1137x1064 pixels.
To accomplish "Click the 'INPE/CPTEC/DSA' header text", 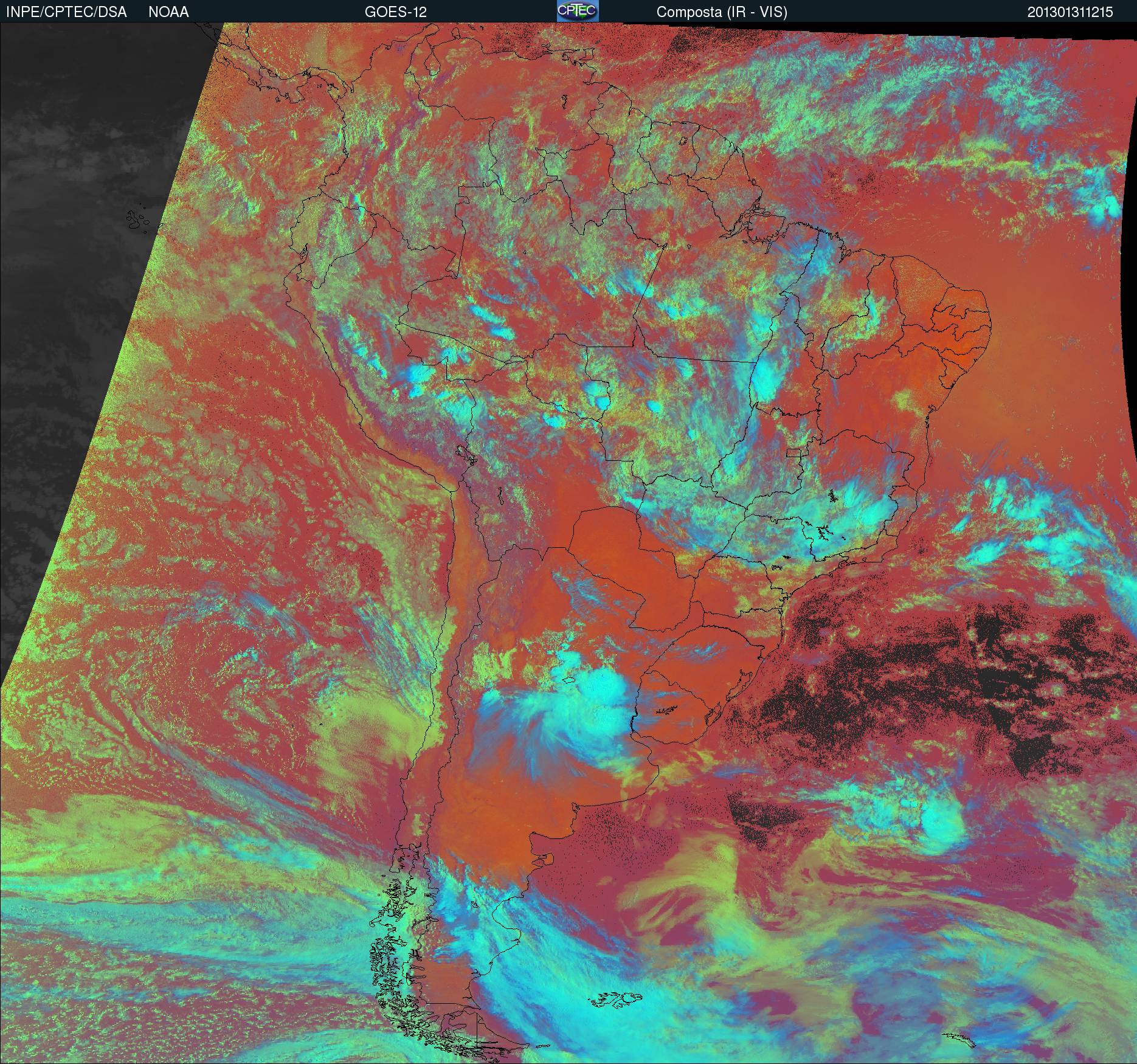I will 66,12.
